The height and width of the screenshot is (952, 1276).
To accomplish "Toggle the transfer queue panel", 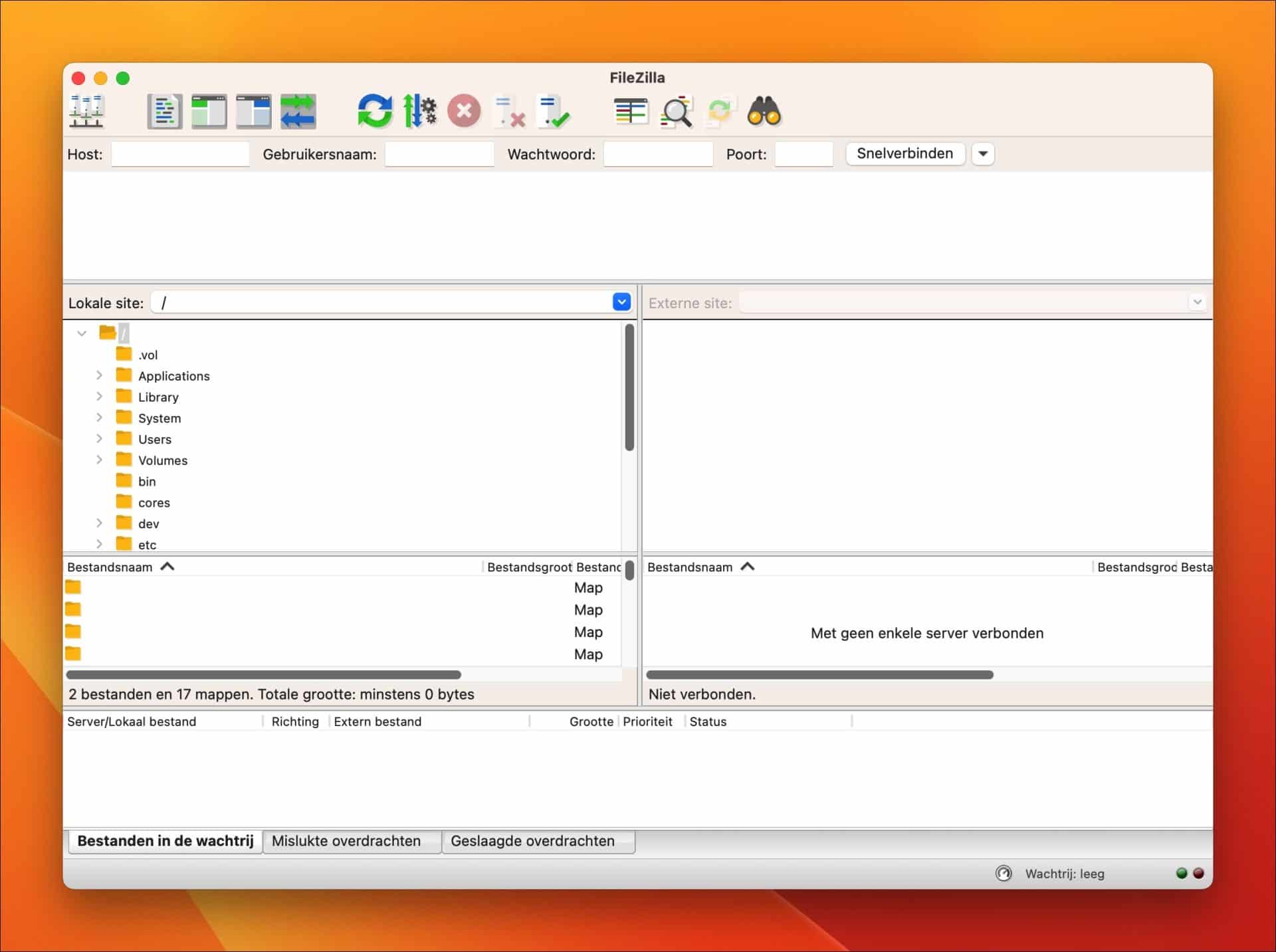I will click(298, 111).
